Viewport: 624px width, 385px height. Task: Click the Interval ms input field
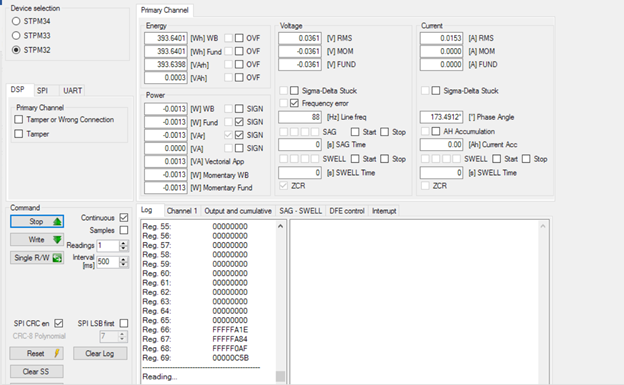click(x=107, y=262)
